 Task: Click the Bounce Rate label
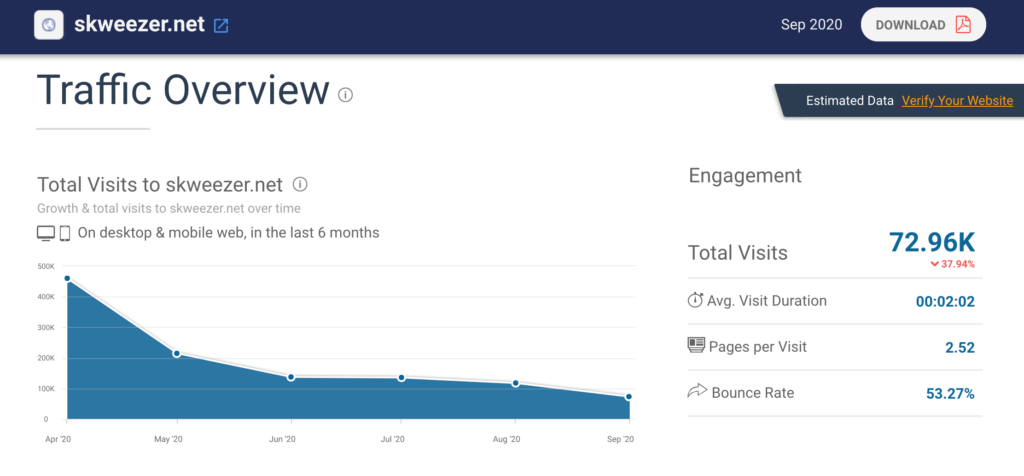[x=753, y=393]
